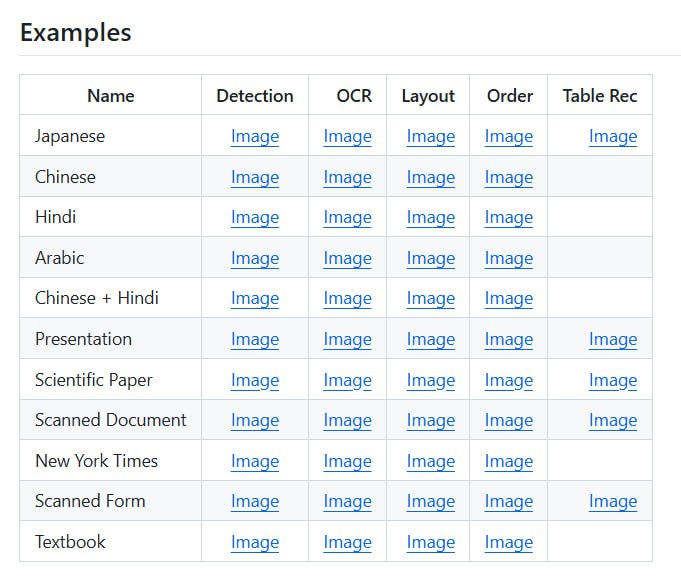
Task: Click the Presentation OCR image link
Action: (x=347, y=339)
